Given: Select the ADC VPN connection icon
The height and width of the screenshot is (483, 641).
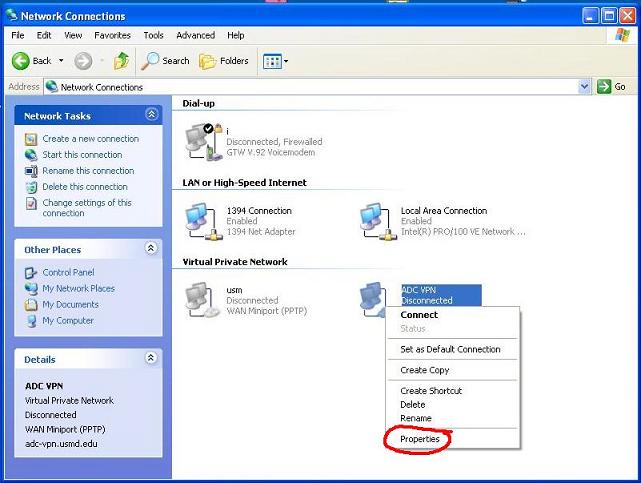Looking at the screenshot, I should coord(373,299).
